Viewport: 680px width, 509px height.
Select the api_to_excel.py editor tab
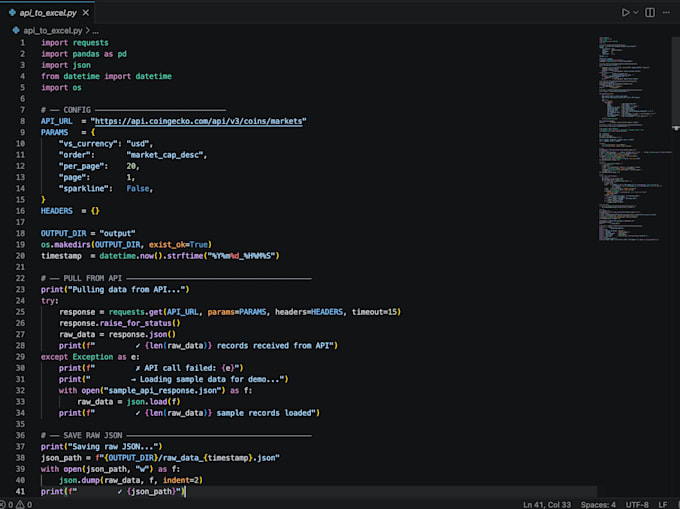(49, 13)
